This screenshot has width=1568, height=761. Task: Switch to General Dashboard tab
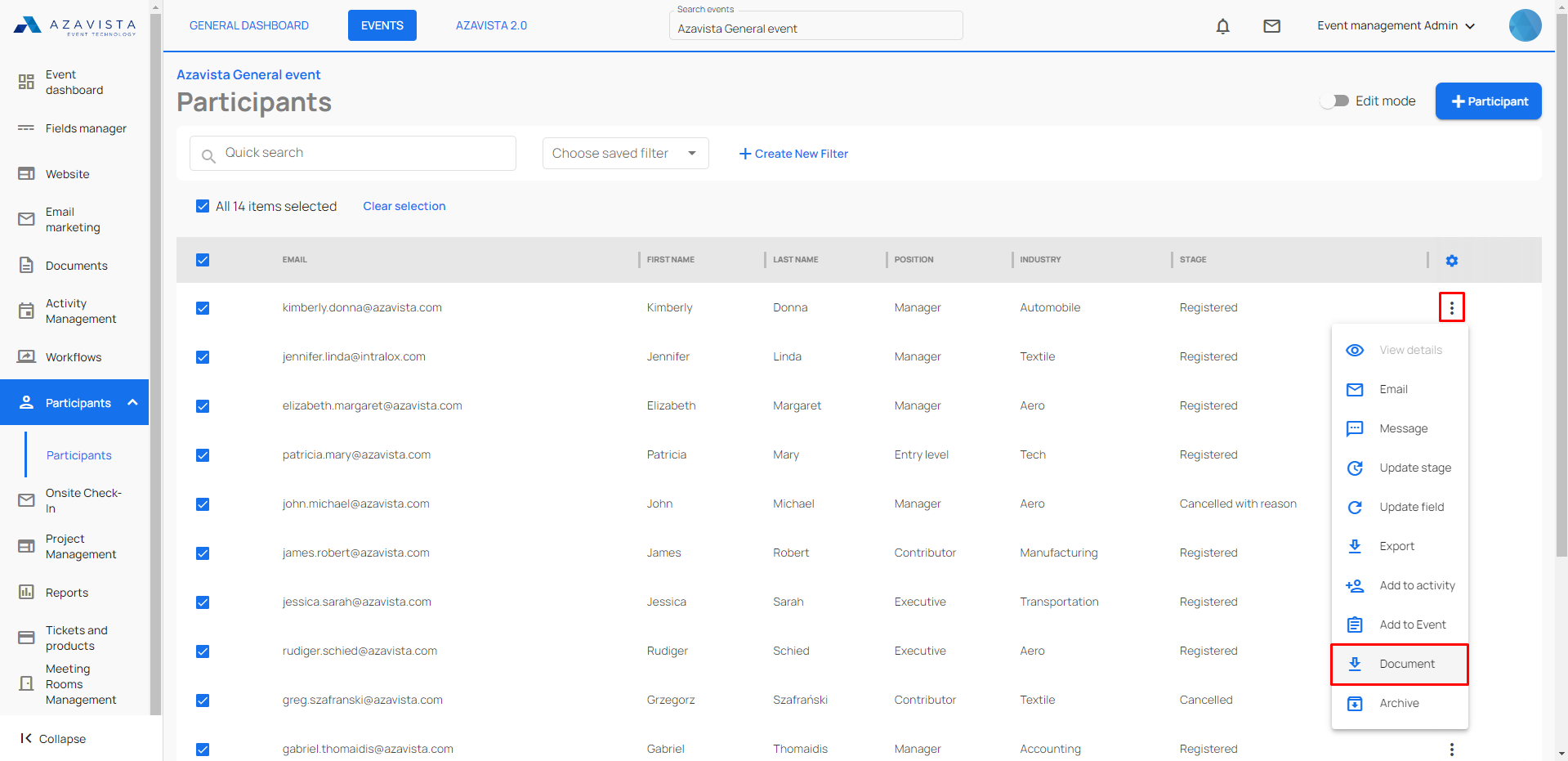click(249, 25)
